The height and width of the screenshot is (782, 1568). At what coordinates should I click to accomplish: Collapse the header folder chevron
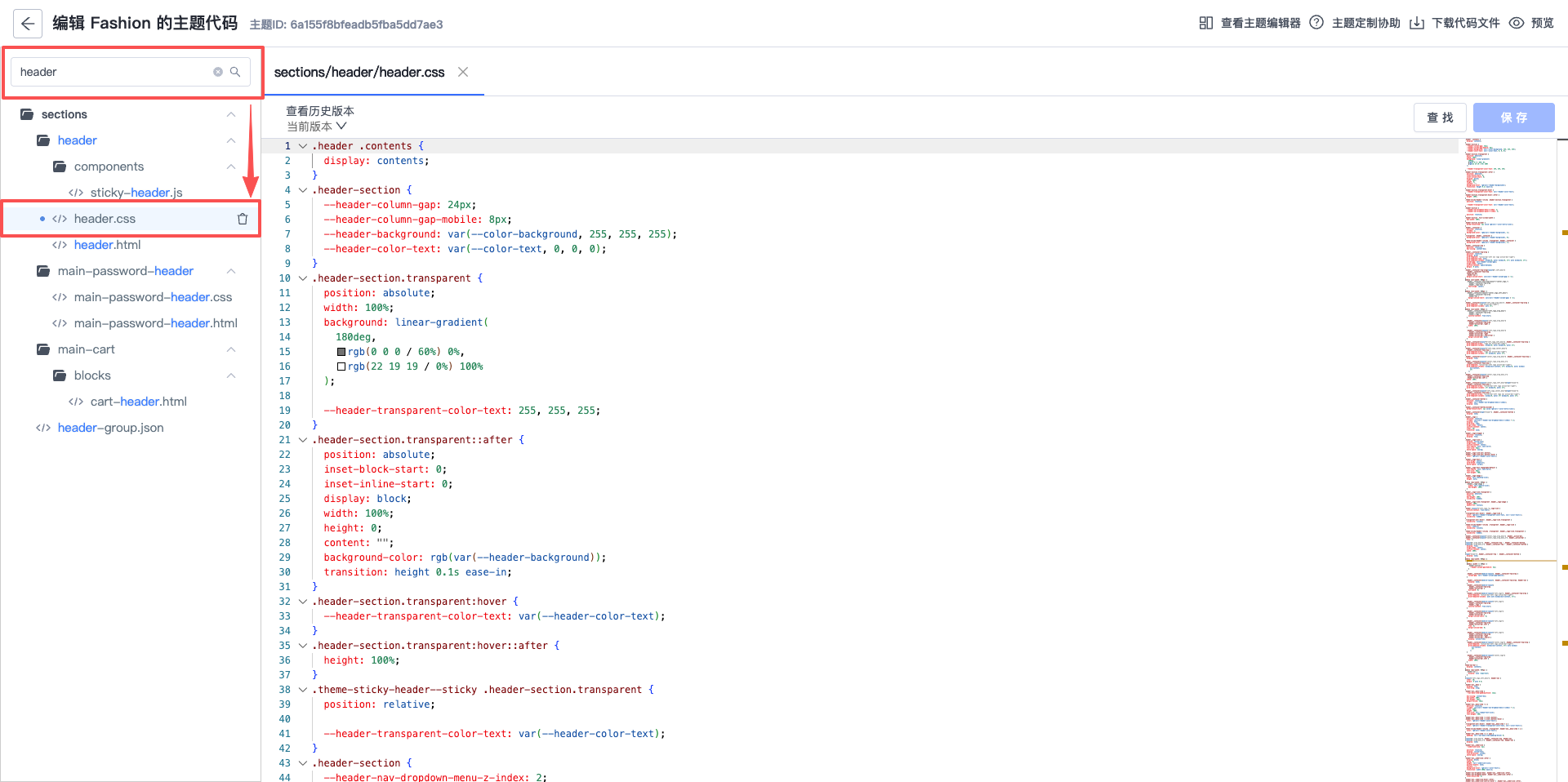[x=231, y=140]
